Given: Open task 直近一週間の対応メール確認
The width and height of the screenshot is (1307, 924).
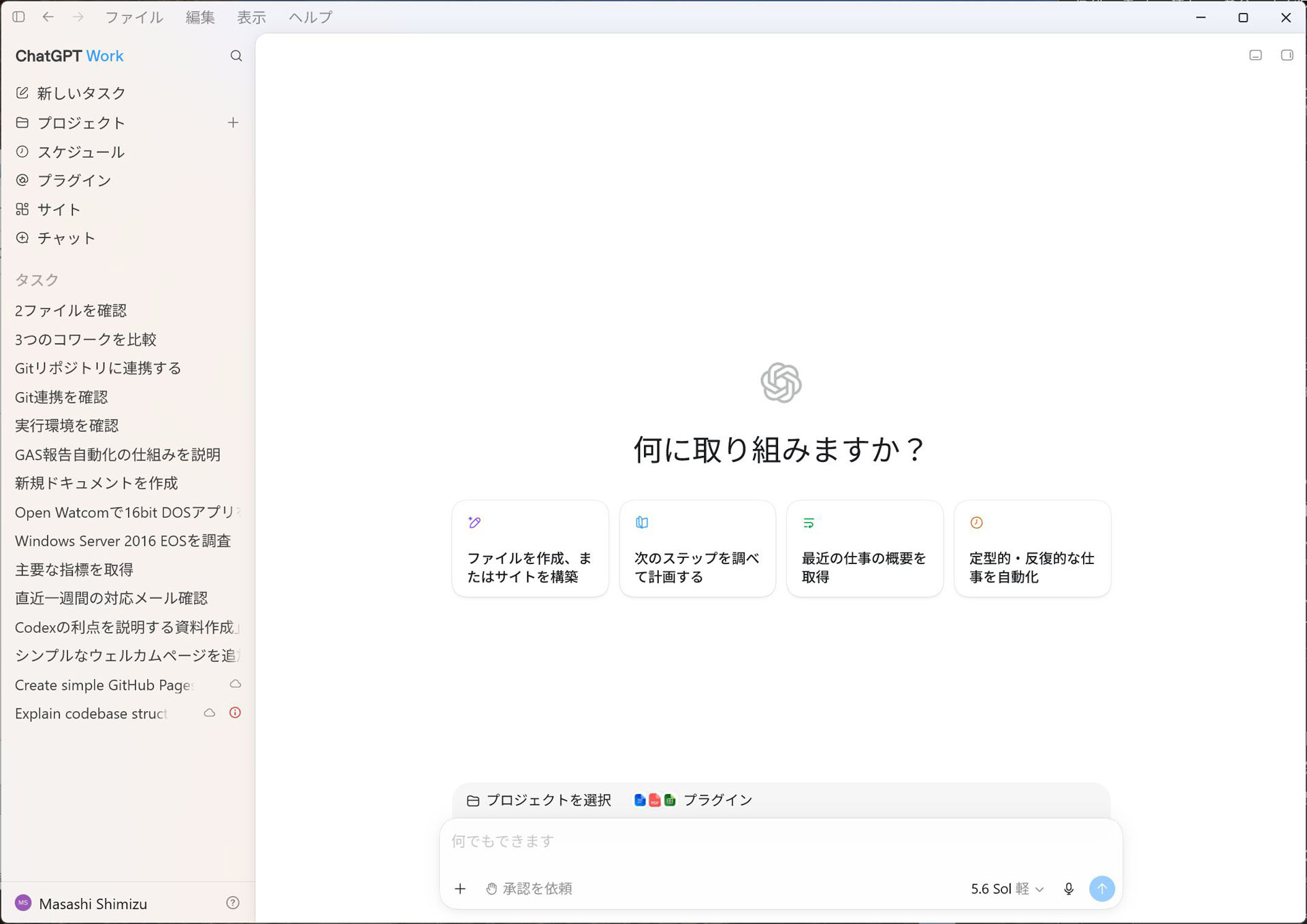Looking at the screenshot, I should click(x=127, y=598).
